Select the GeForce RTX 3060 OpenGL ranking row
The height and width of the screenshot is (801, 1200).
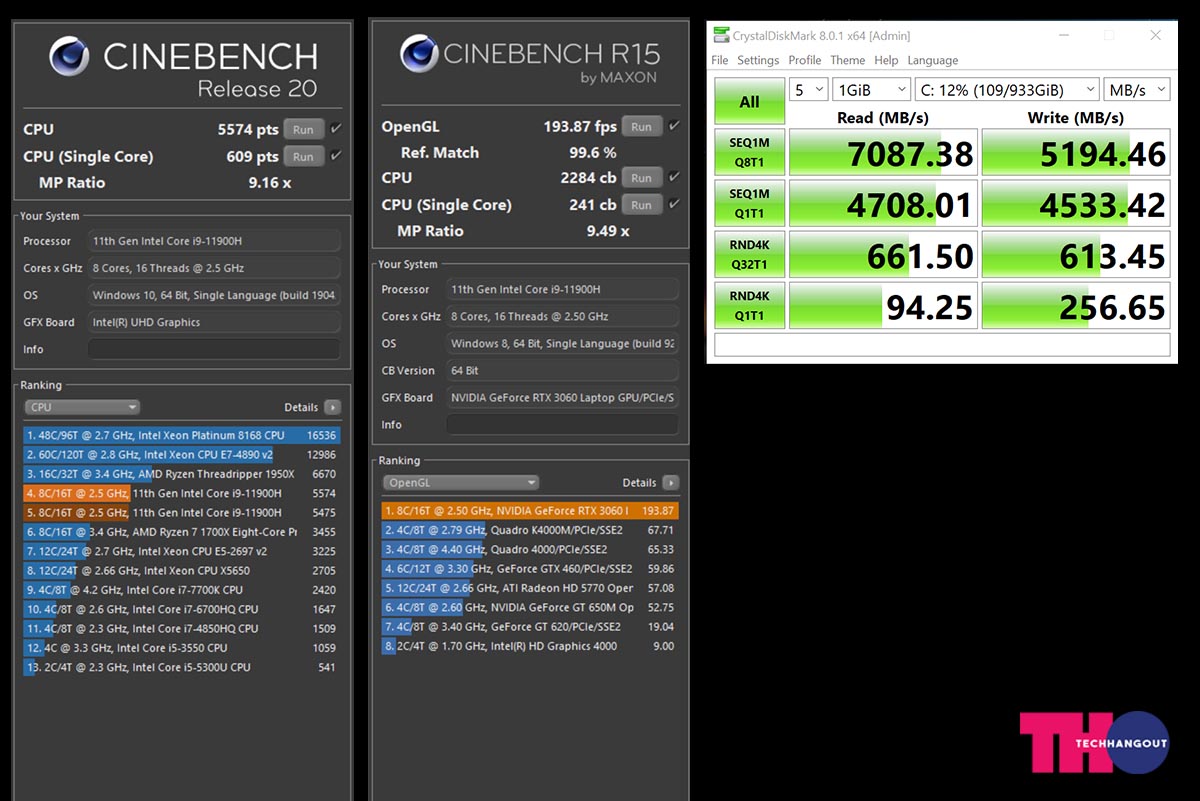coord(530,510)
